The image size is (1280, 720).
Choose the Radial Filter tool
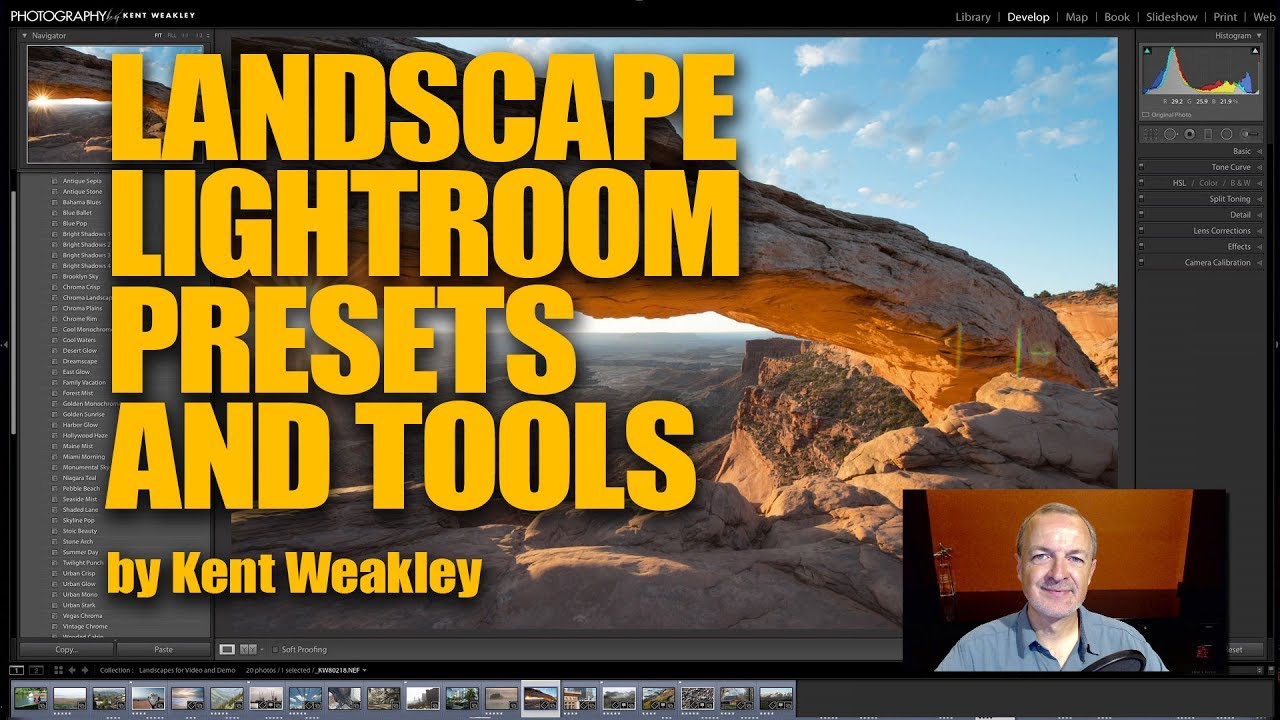(x=1227, y=134)
